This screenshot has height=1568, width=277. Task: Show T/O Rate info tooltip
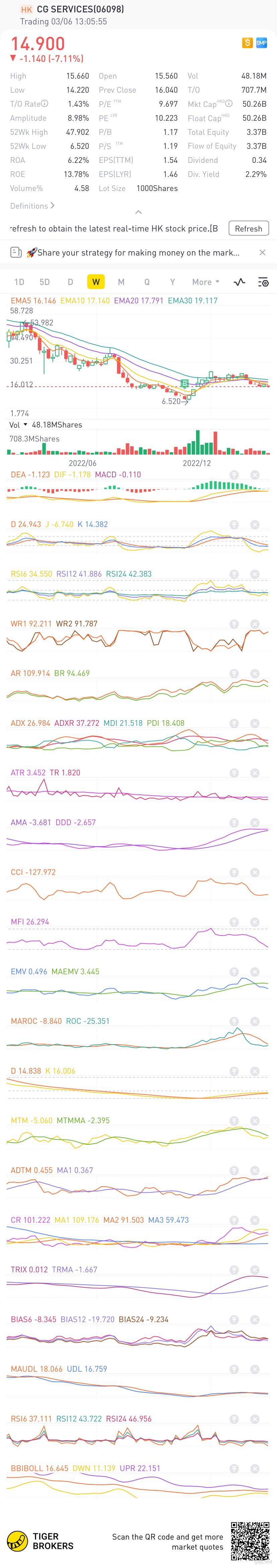[44, 104]
